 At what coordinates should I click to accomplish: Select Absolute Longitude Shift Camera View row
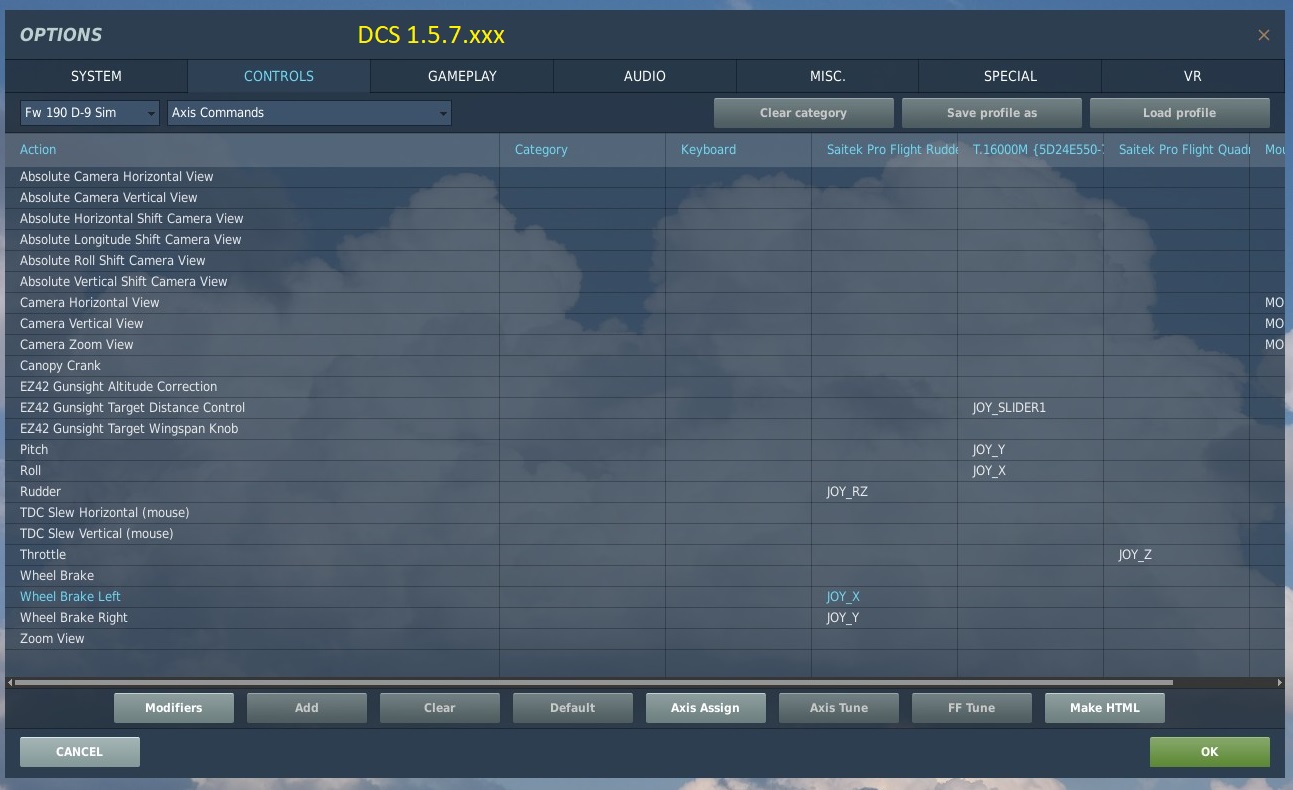point(644,240)
